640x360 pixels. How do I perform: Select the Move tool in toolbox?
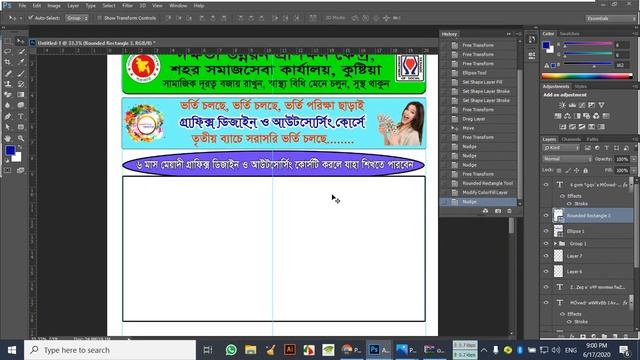tap(20, 41)
